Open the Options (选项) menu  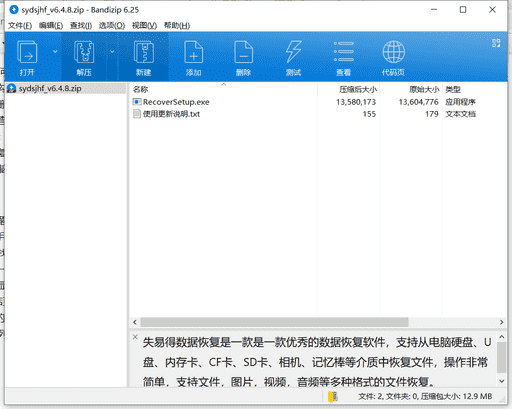[112, 26]
